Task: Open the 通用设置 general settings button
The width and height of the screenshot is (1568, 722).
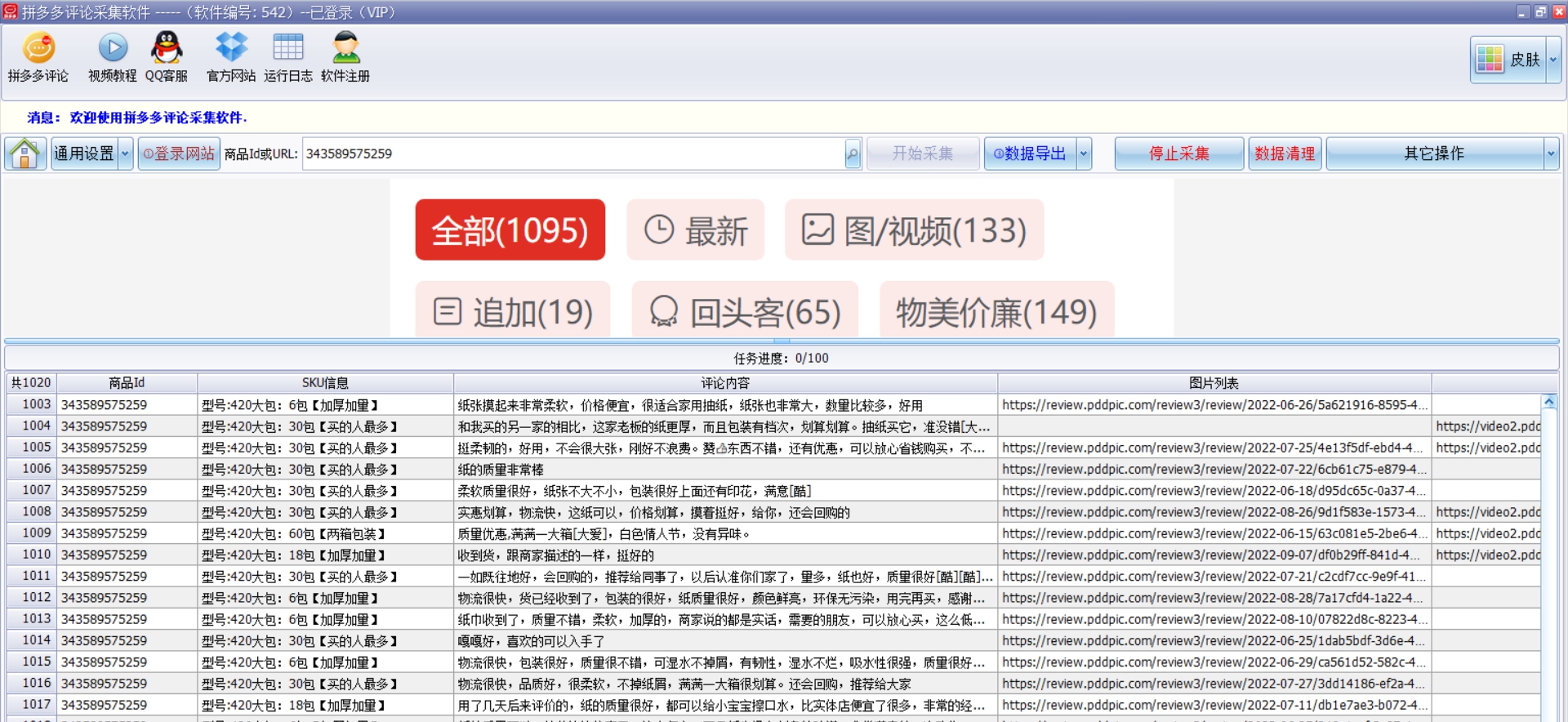Action: (x=84, y=154)
